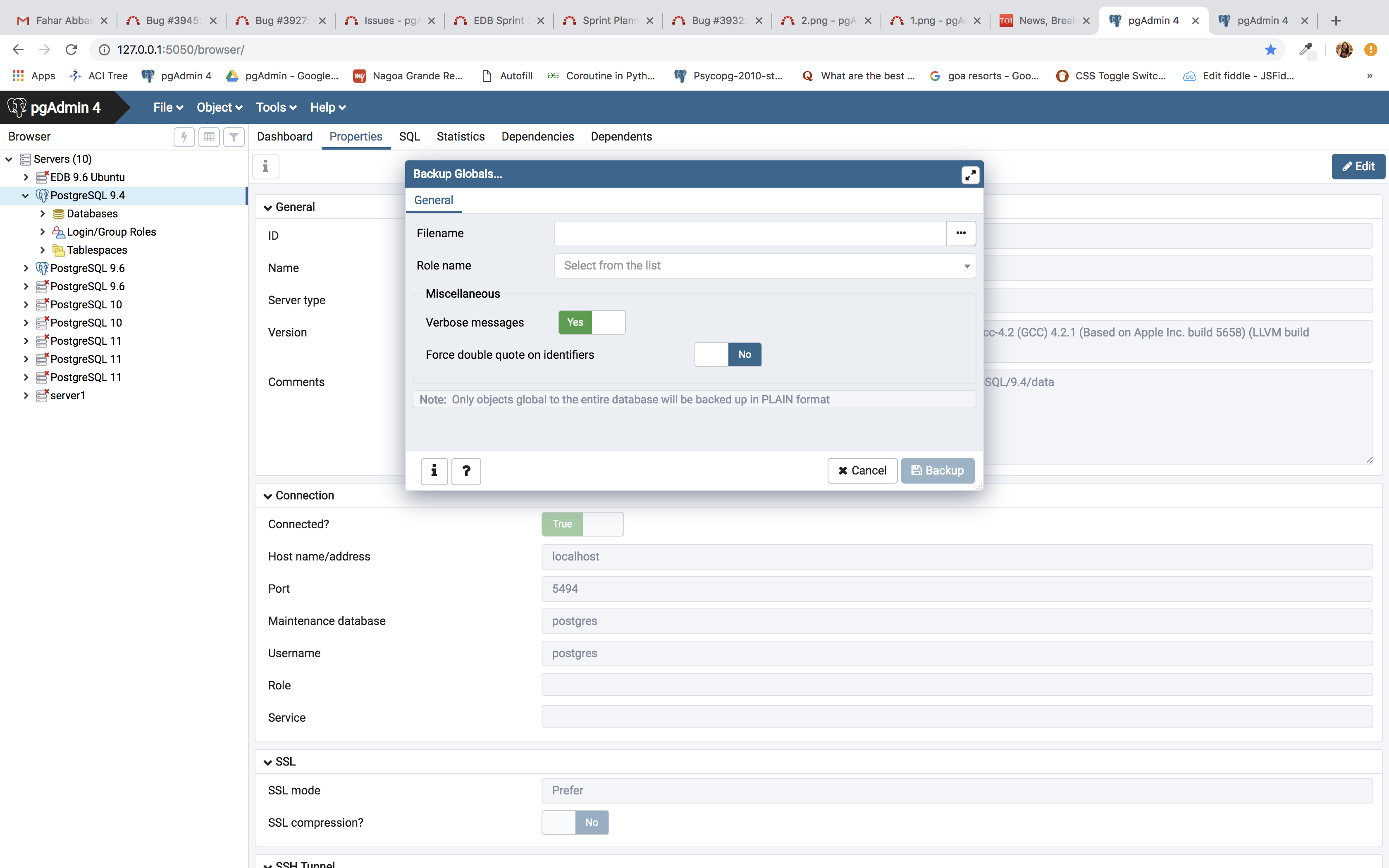Open the Edit fiddle - JSFiddle bookmark
Viewport: 1389px width, 868px height.
point(1238,76)
